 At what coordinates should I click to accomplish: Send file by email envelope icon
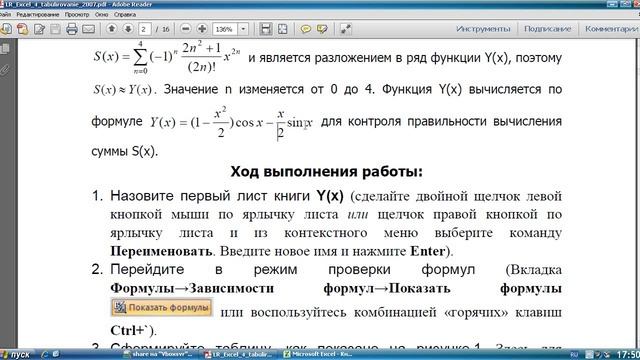pos(89,29)
